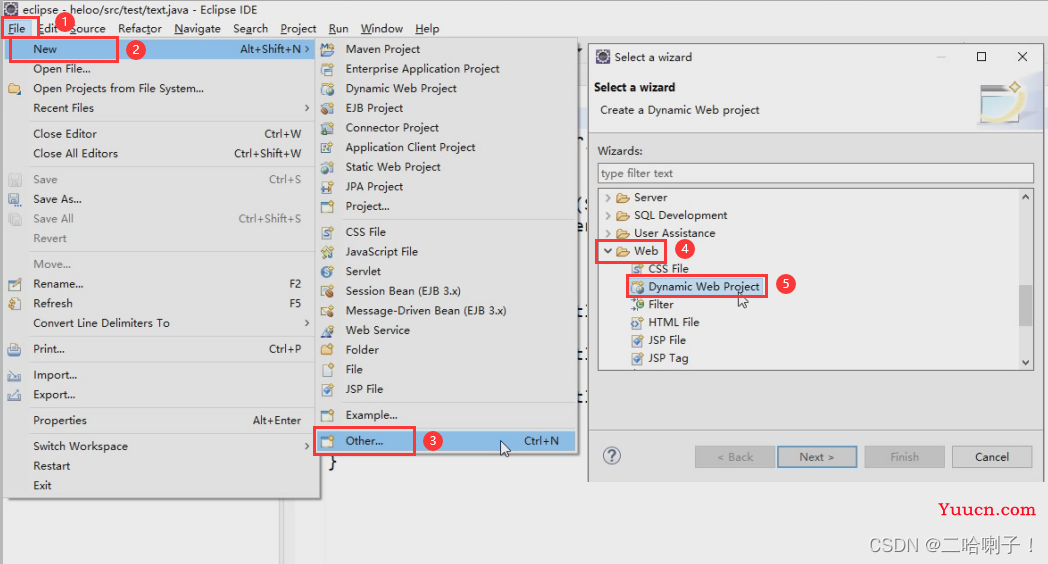Click the EJB Project icon
This screenshot has height=564, width=1048.
(328, 108)
